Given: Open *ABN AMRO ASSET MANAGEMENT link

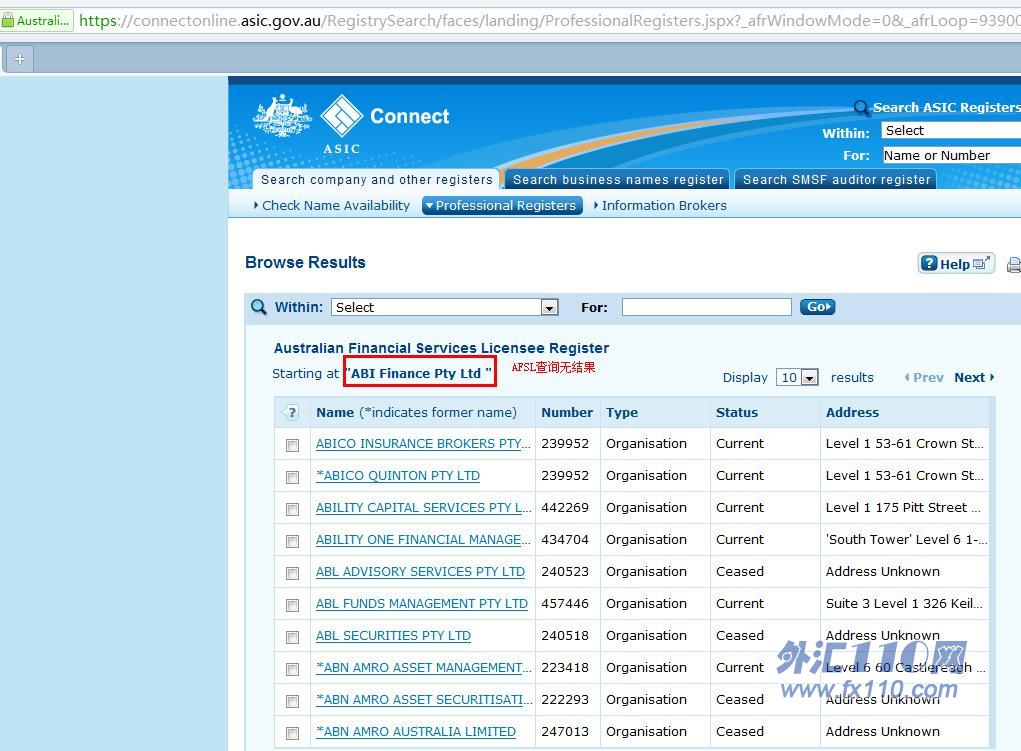Looking at the screenshot, I should click(x=423, y=667).
